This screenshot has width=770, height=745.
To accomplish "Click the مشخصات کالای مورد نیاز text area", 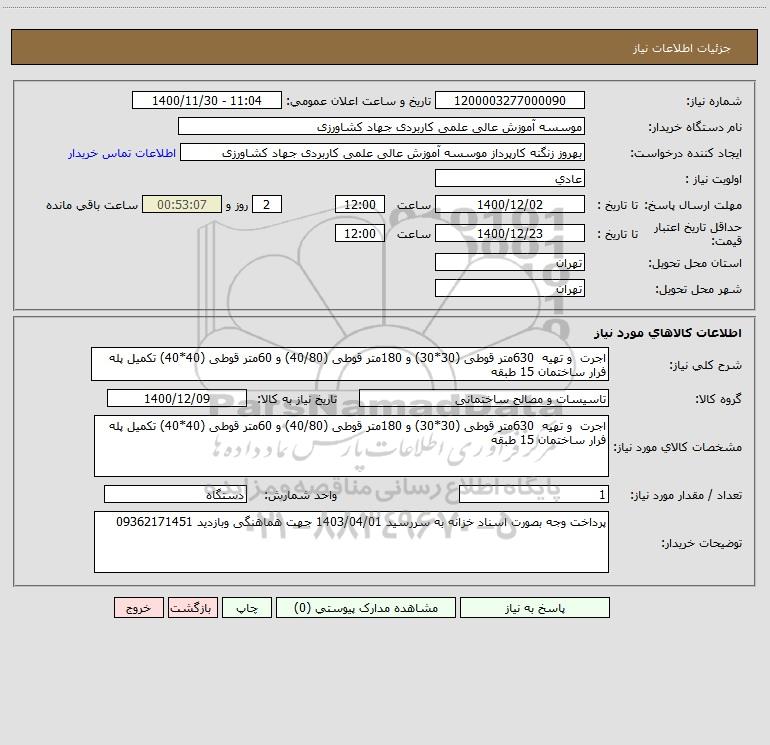I will (x=351, y=446).
